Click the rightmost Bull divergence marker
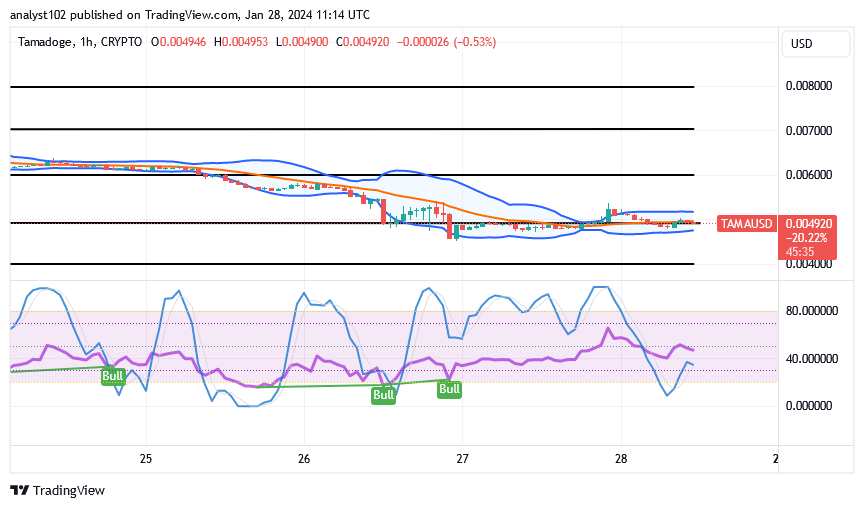The image size is (864, 508). tap(449, 389)
